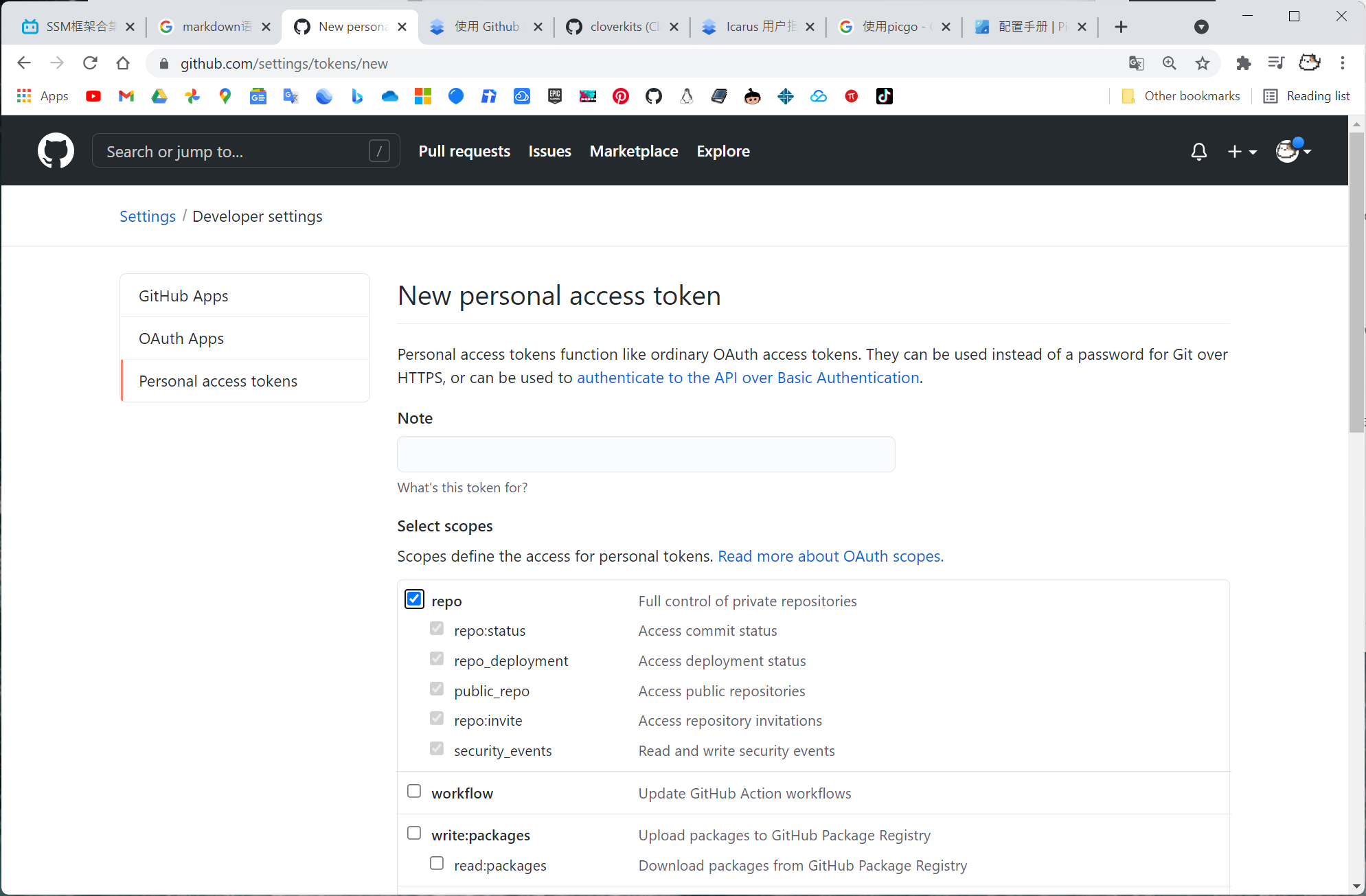Uncheck the repo scope checkbox
1366x896 pixels.
pos(414,599)
